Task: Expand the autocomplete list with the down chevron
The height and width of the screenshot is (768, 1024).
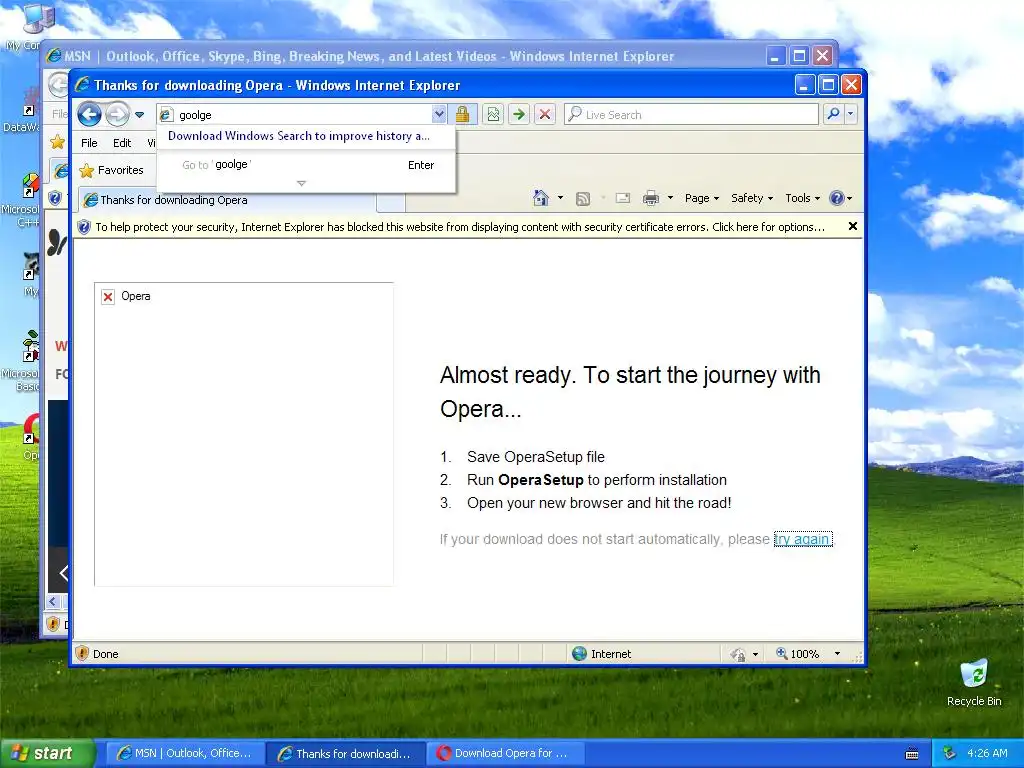Action: [x=301, y=184]
